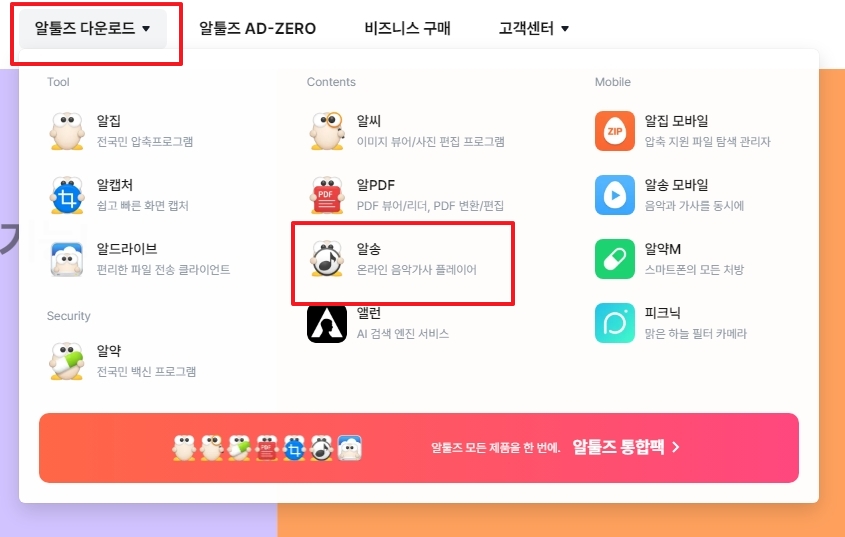This screenshot has width=845, height=537.
Task: Click the 알드라이브 file transfer icon
Action: (x=67, y=259)
